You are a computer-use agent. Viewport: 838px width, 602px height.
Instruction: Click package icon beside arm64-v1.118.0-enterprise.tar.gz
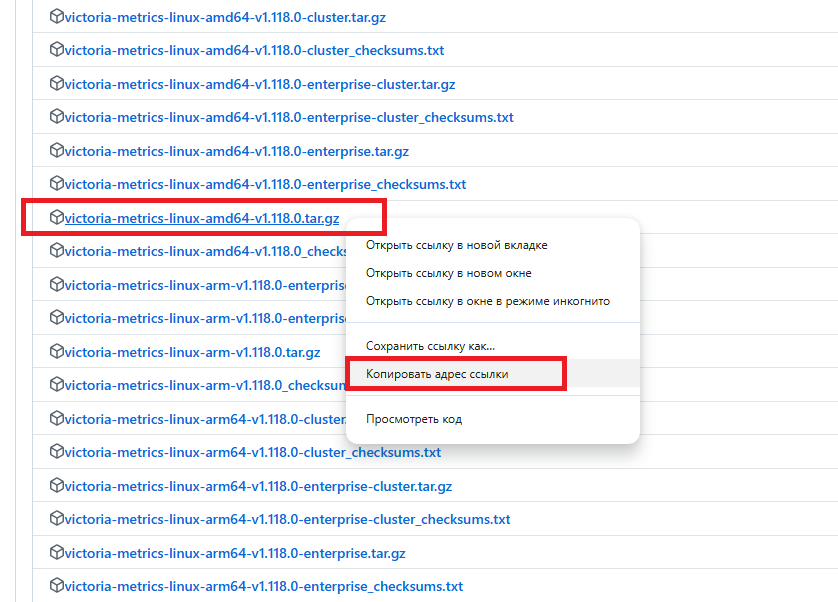pos(57,553)
